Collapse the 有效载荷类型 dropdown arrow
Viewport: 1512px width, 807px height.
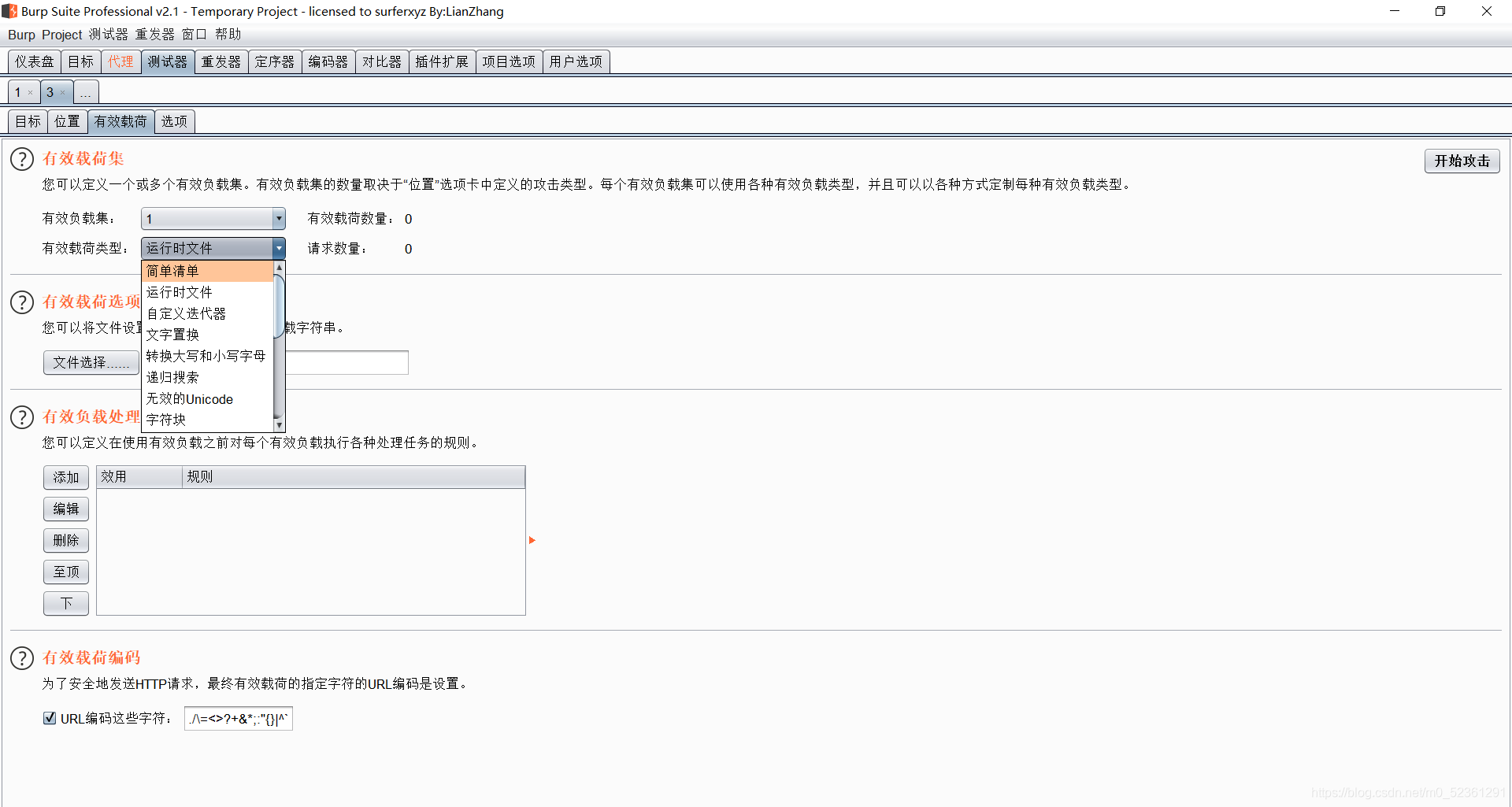coord(279,249)
